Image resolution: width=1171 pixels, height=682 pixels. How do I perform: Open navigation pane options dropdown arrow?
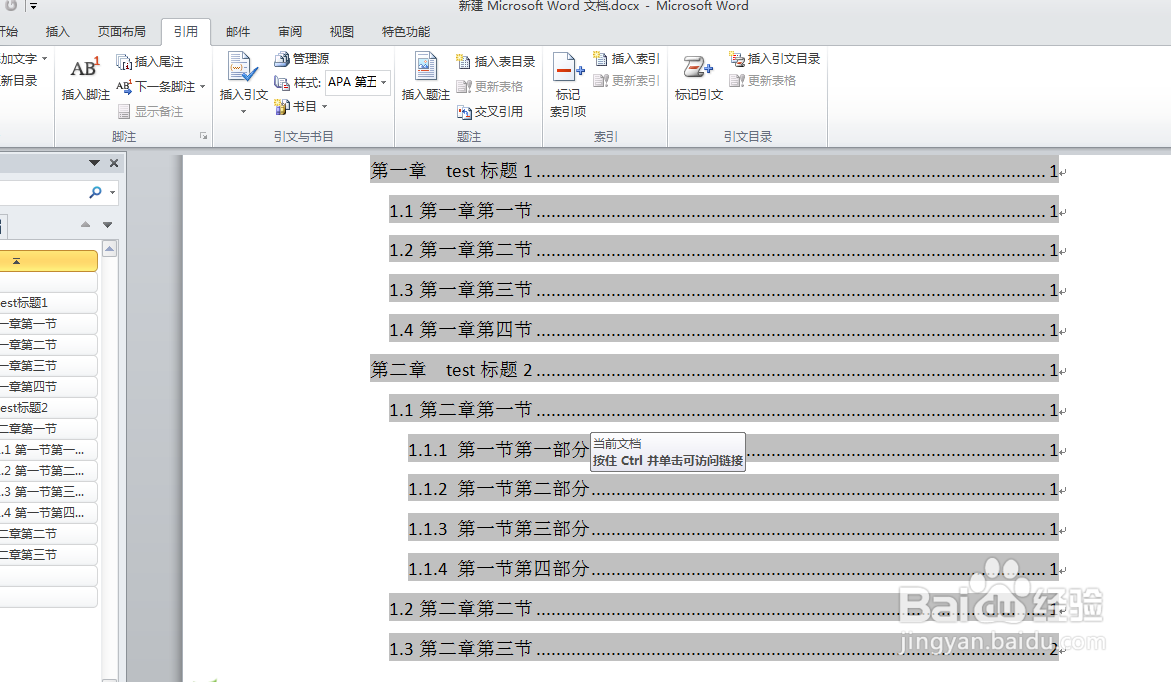tap(94, 163)
